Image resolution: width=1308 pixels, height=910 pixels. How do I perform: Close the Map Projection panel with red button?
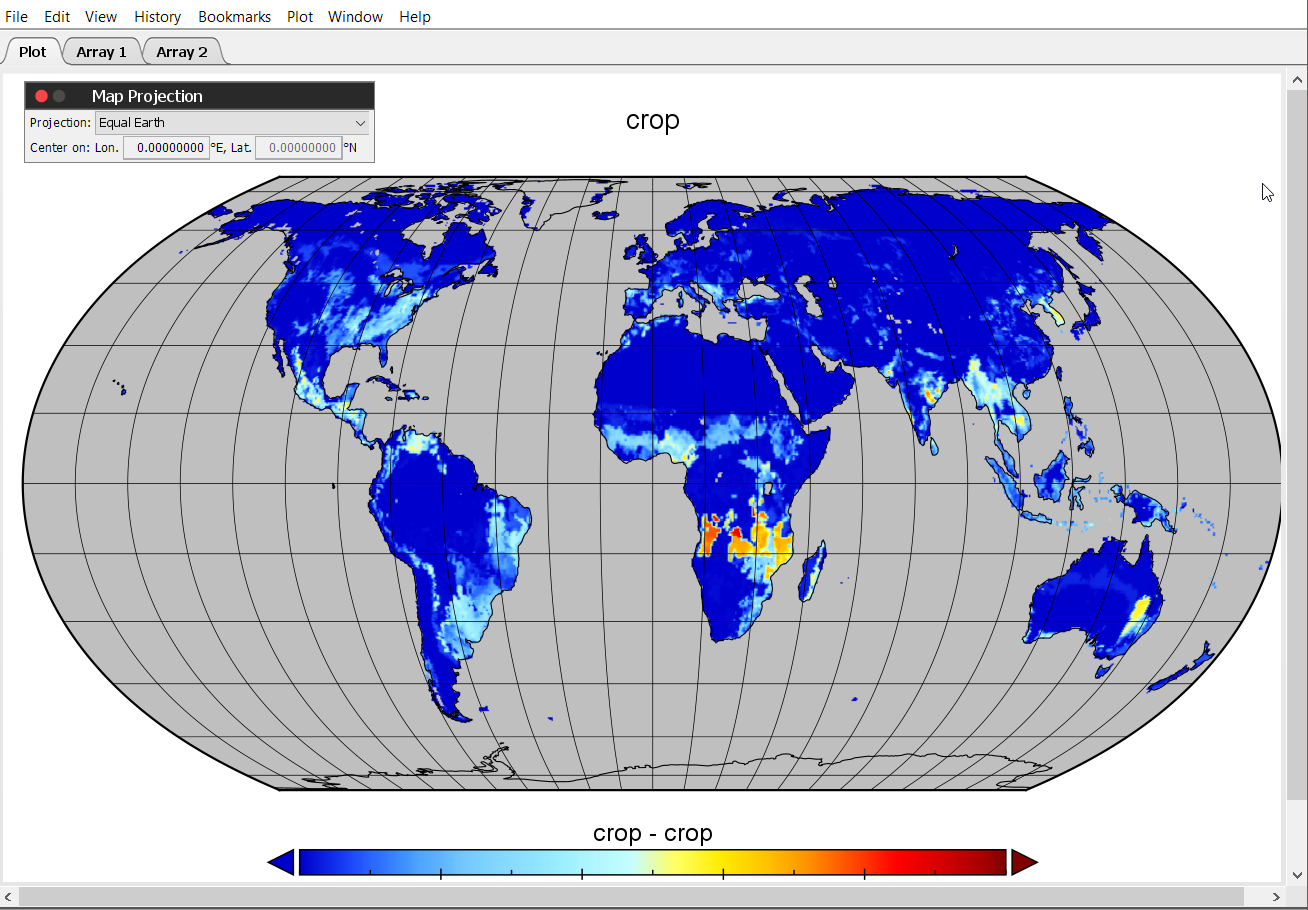(41, 96)
